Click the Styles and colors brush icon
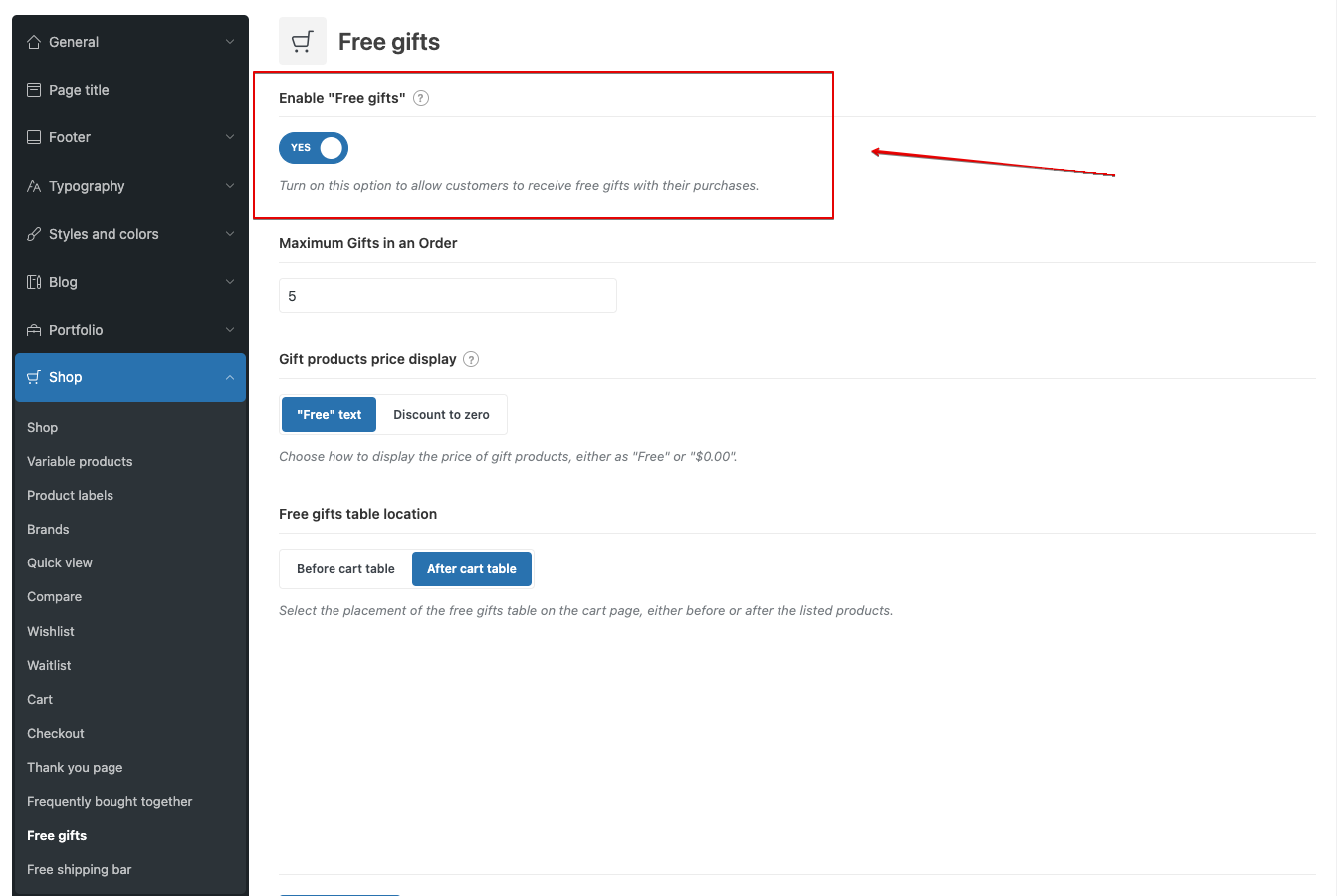The image size is (1337, 896). 34,234
